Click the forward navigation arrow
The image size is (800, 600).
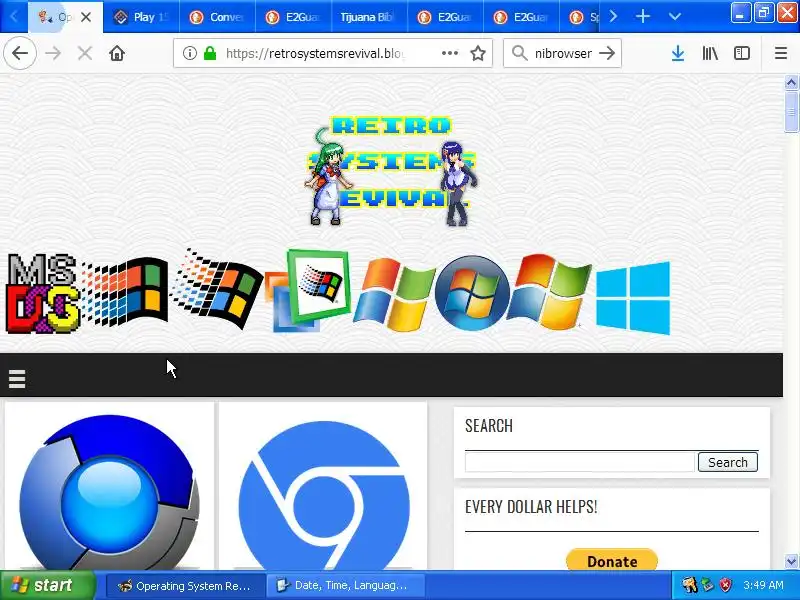tap(53, 53)
